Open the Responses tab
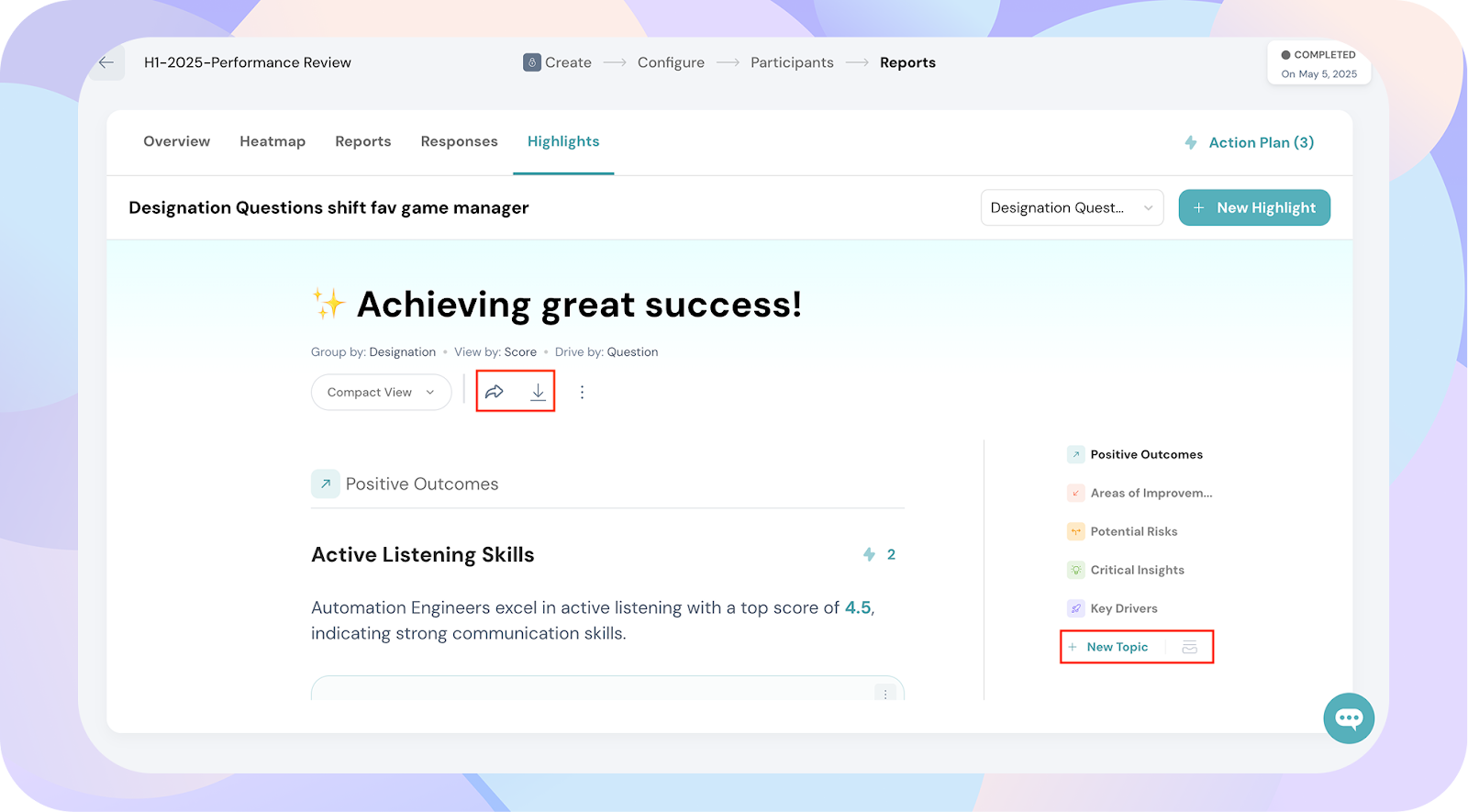This screenshot has height=812, width=1468. click(460, 141)
